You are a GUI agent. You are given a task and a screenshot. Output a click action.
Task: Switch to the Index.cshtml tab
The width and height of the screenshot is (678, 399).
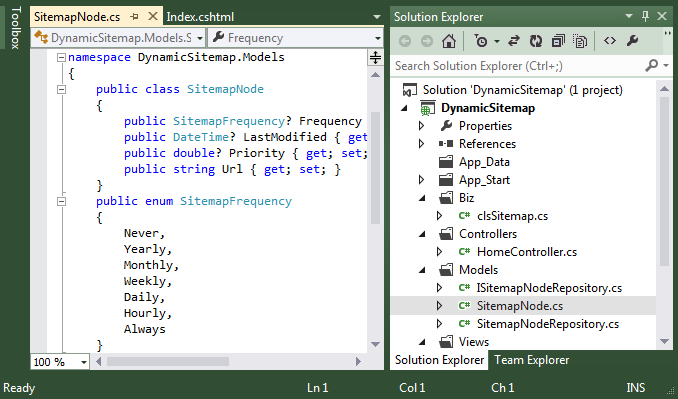pyautogui.click(x=200, y=17)
